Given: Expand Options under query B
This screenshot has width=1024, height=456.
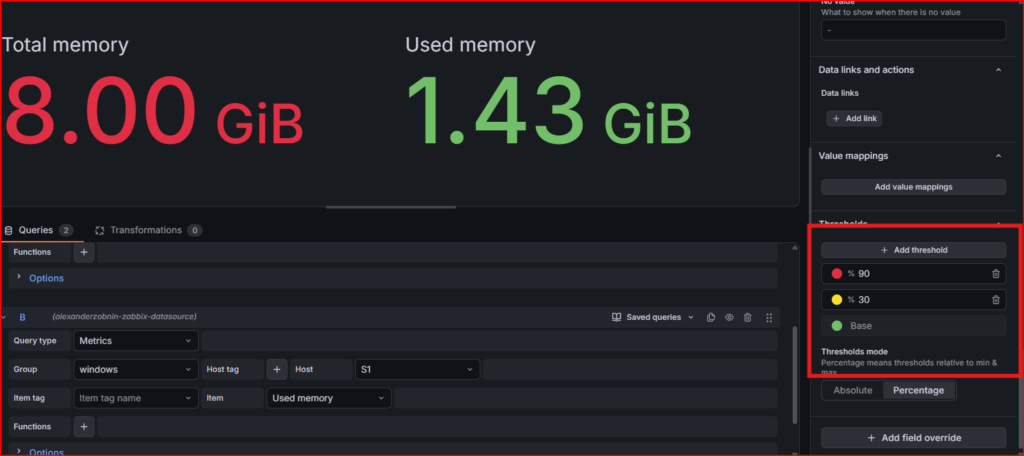Looking at the screenshot, I should pos(40,451).
